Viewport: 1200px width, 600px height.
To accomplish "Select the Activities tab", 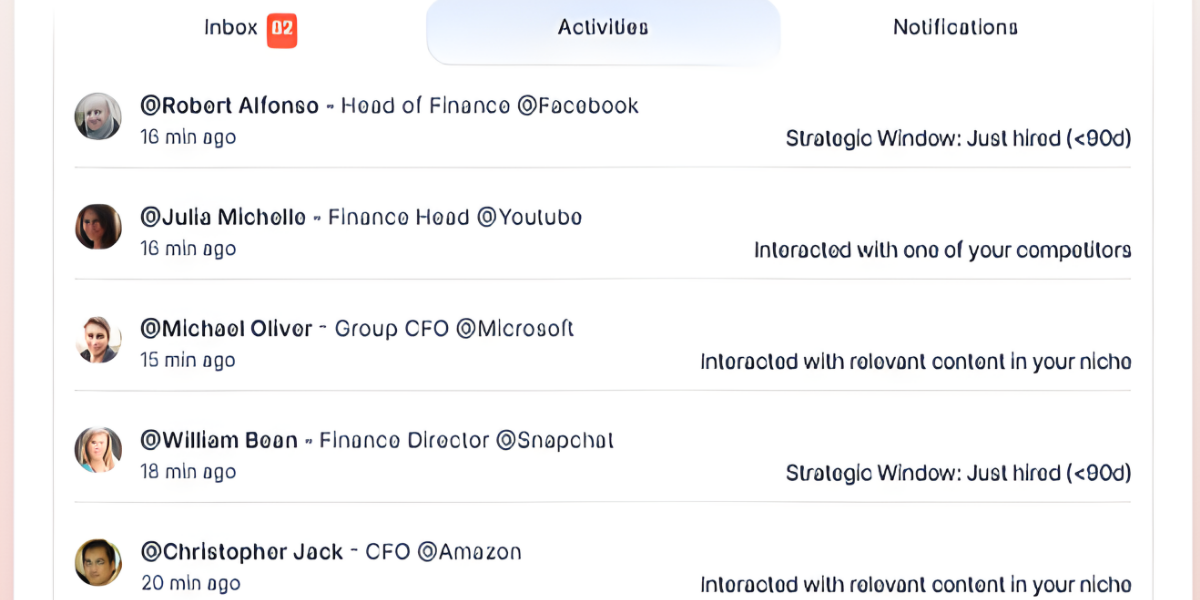I will 603,28.
